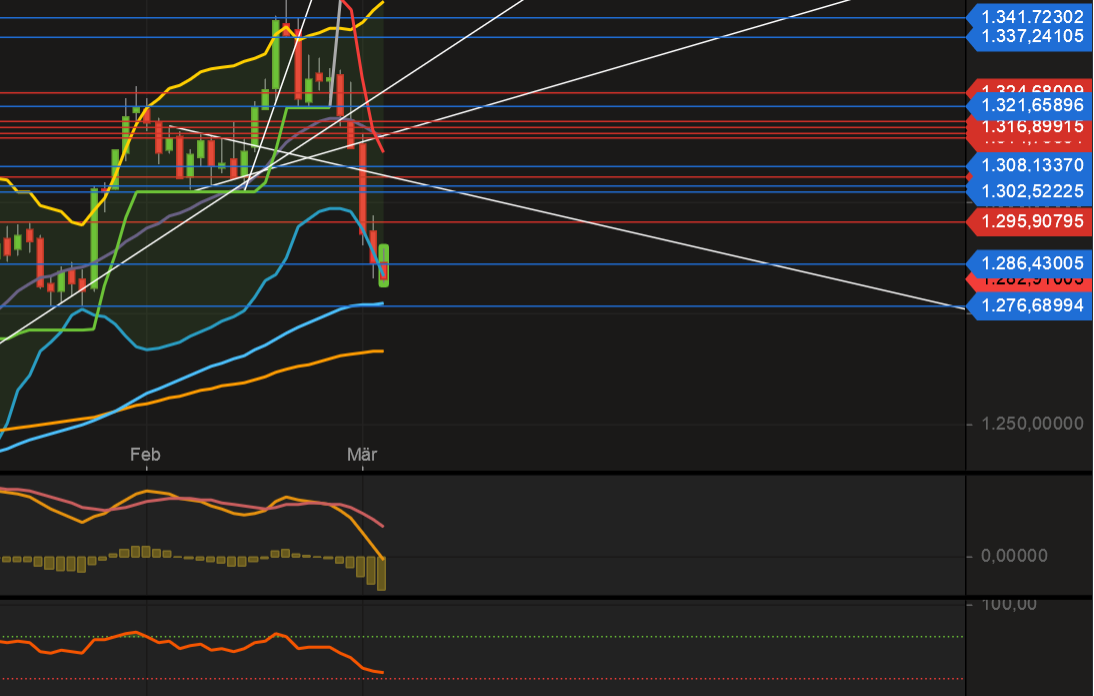Select the lowest 1.276,68994 price label
This screenshot has width=1094, height=696.
click(x=1029, y=306)
